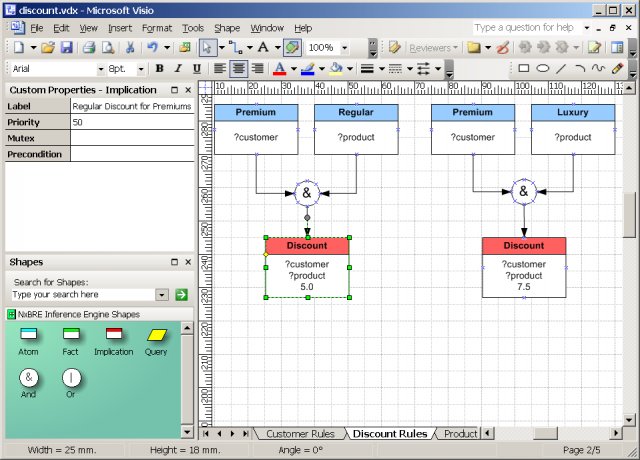Image resolution: width=640 pixels, height=460 pixels.
Task: Choose the And stencil shape
Action: (29, 379)
